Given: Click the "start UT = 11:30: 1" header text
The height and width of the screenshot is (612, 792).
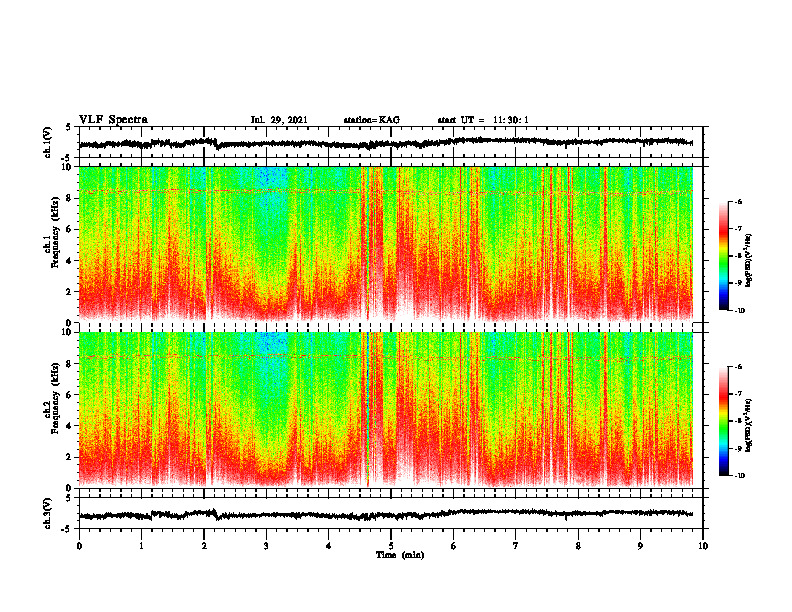Looking at the screenshot, I should point(483,120).
